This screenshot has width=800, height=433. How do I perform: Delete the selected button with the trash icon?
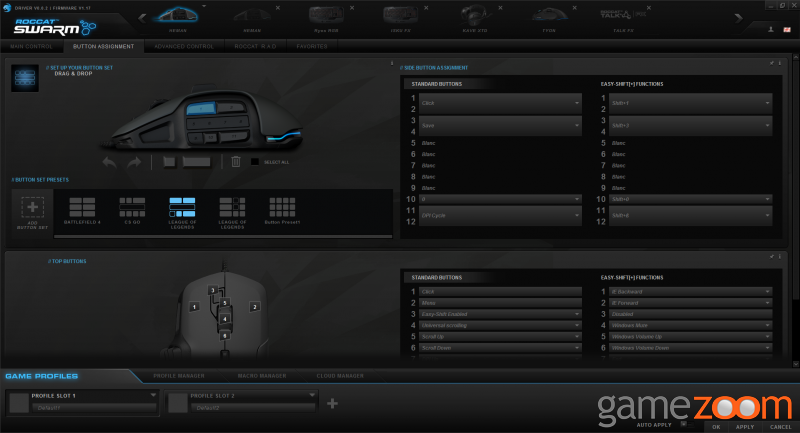click(236, 162)
